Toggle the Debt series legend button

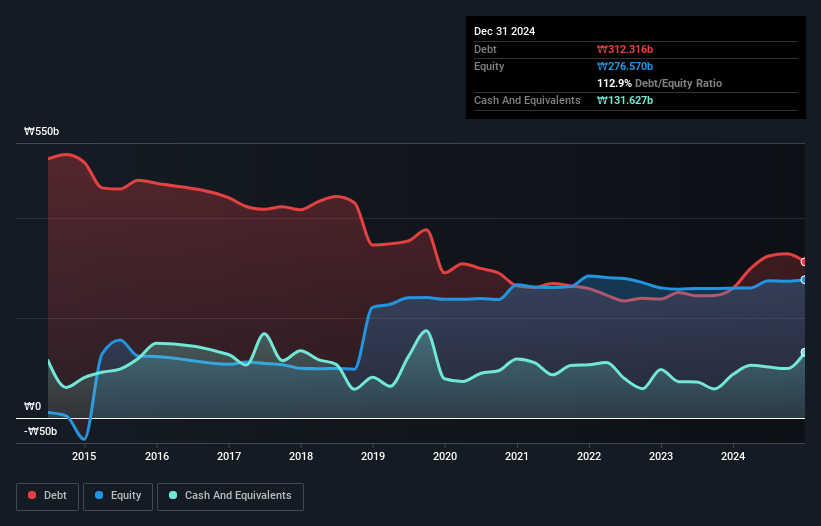point(48,496)
